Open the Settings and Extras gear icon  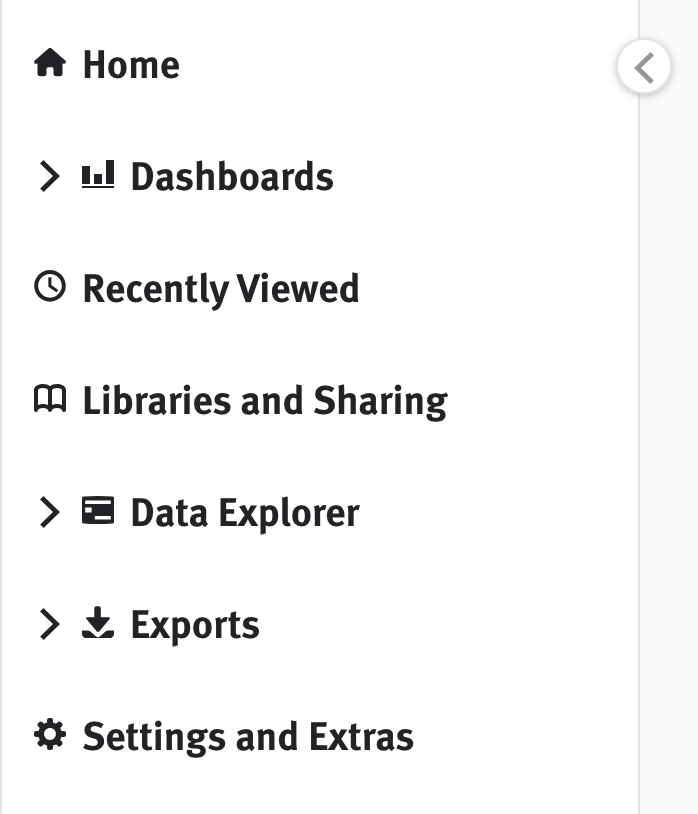49,736
